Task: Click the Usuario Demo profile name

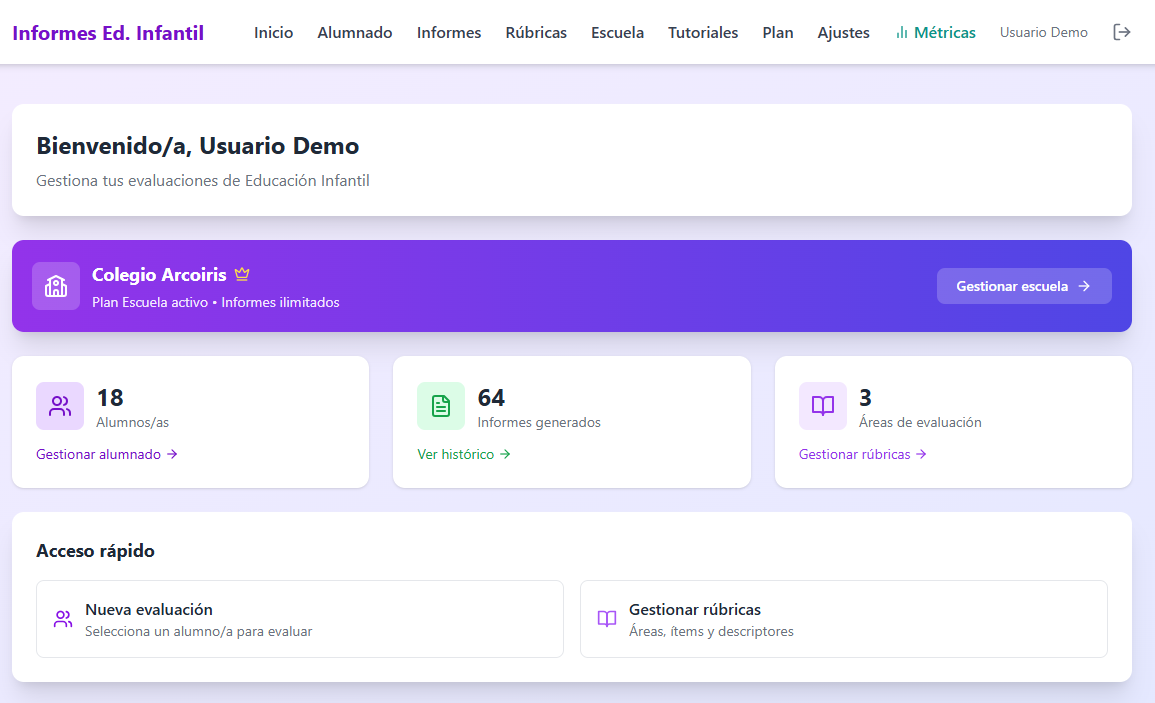Action: pos(1043,32)
